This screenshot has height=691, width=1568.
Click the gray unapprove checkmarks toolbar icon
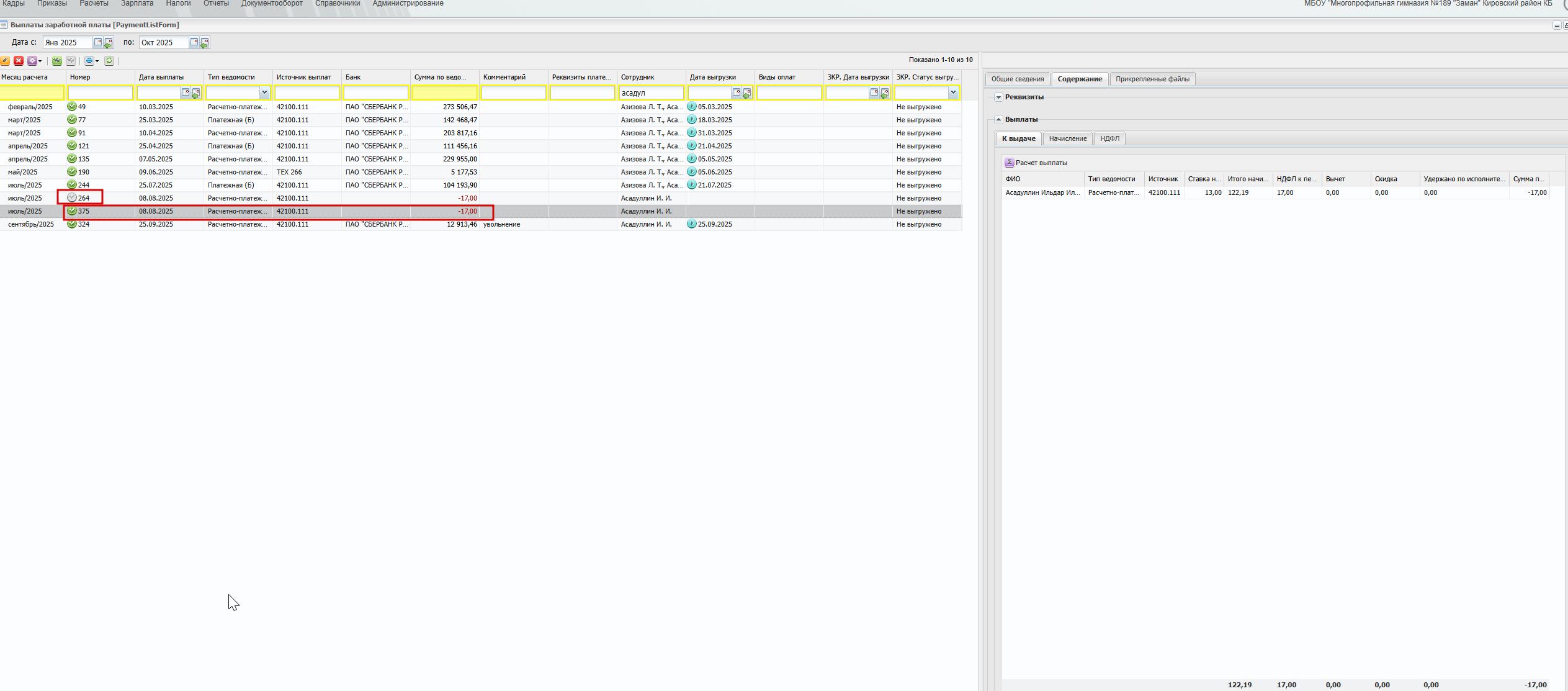point(71,60)
